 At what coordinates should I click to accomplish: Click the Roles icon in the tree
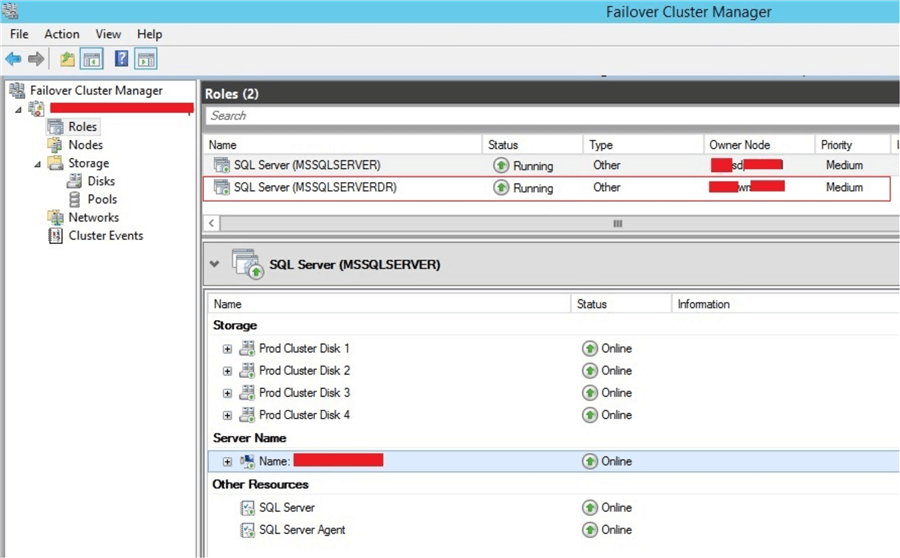click(x=56, y=126)
